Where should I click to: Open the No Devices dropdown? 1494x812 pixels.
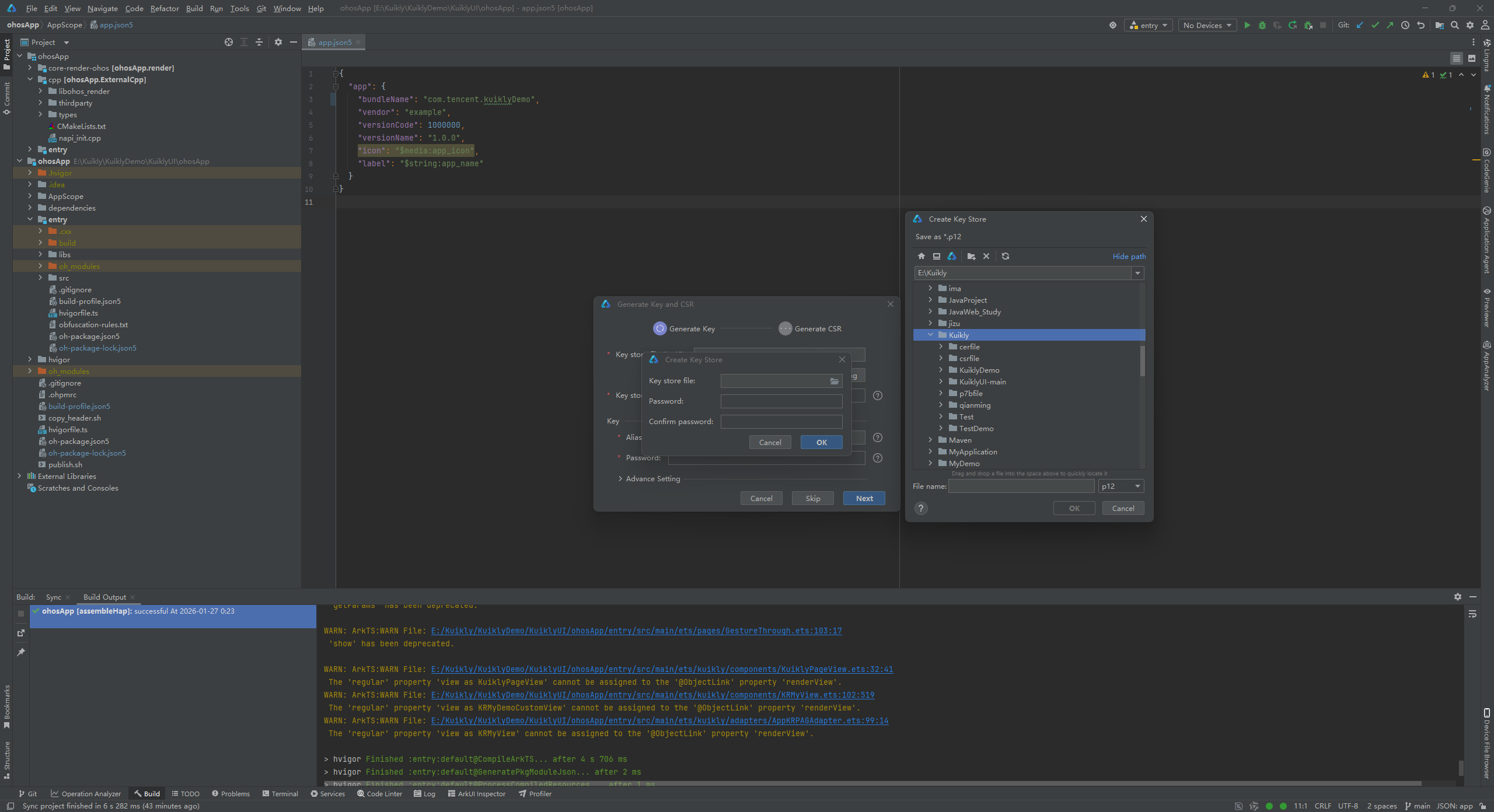pyautogui.click(x=1207, y=25)
